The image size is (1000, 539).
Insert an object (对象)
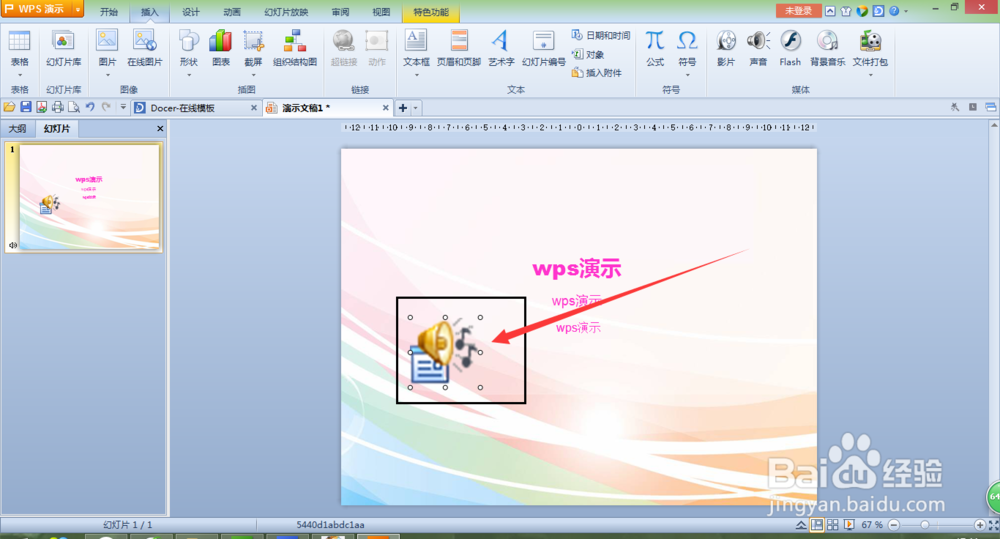coord(588,54)
